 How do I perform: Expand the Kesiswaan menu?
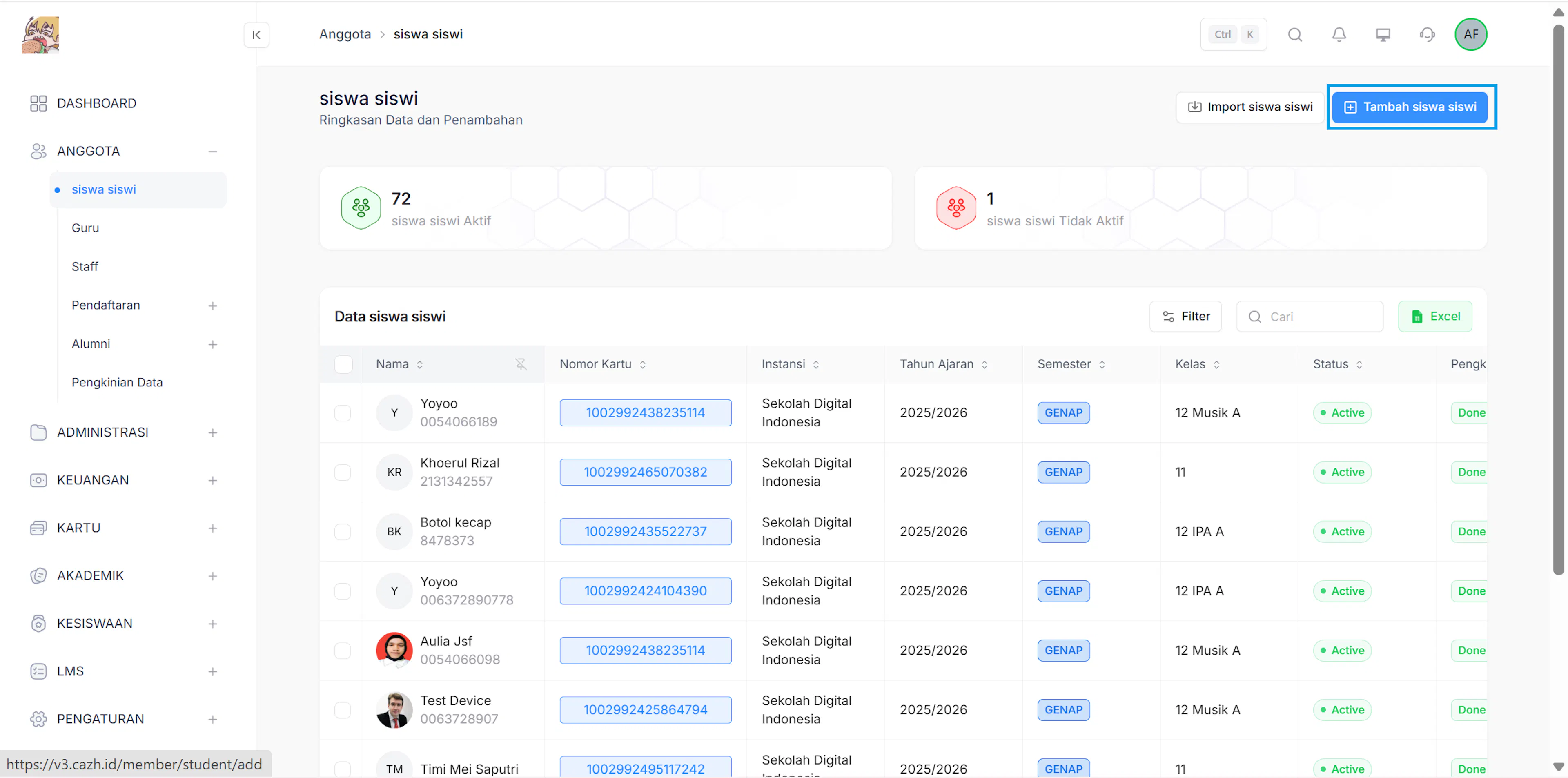[212, 623]
